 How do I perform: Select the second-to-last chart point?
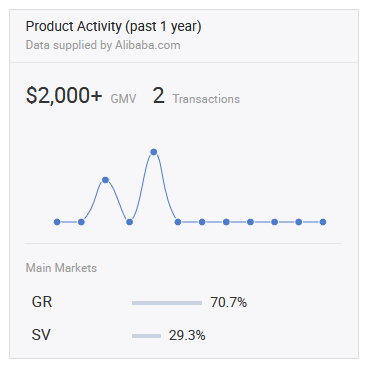click(x=299, y=222)
